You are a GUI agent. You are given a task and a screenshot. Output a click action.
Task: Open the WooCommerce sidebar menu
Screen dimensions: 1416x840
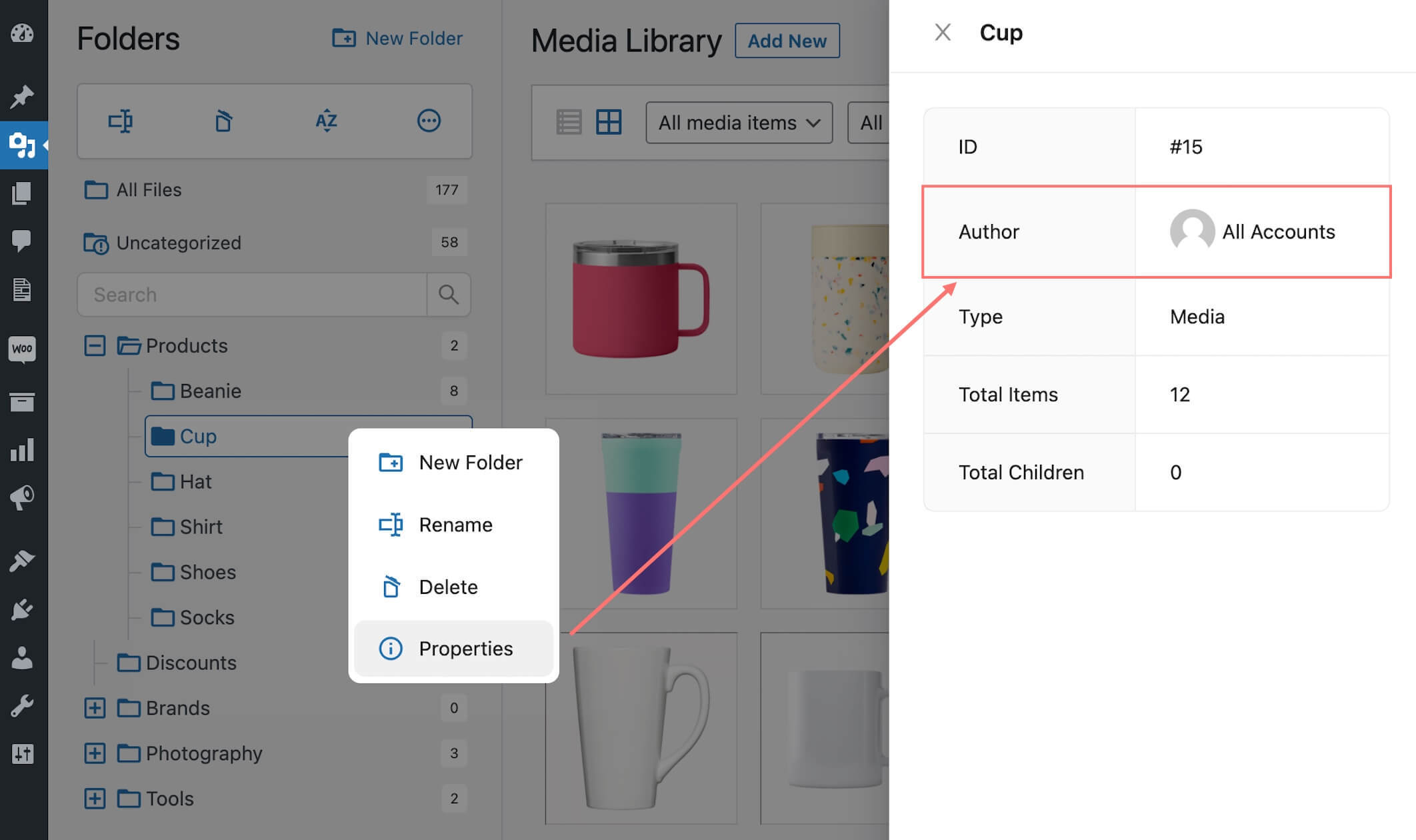(x=23, y=349)
